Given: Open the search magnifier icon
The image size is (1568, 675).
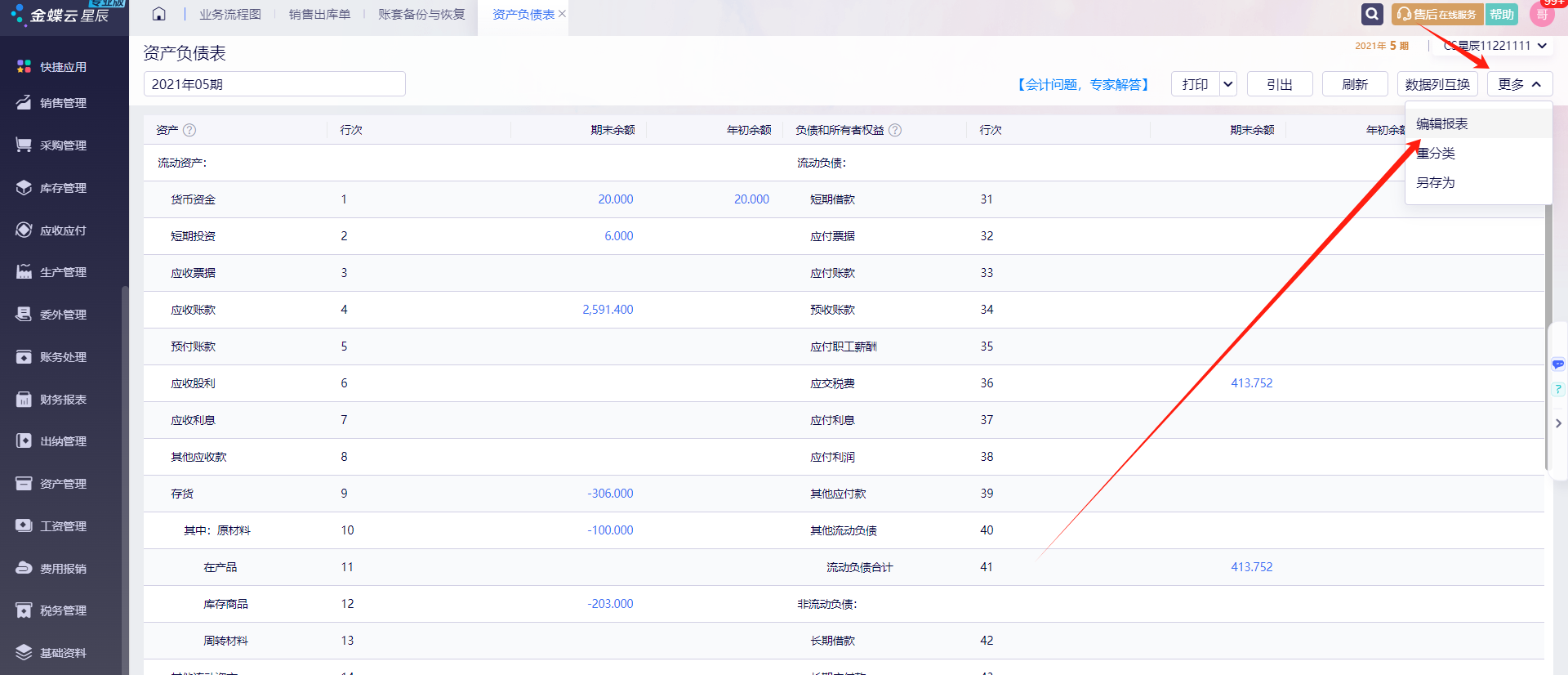Looking at the screenshot, I should click(x=1372, y=14).
